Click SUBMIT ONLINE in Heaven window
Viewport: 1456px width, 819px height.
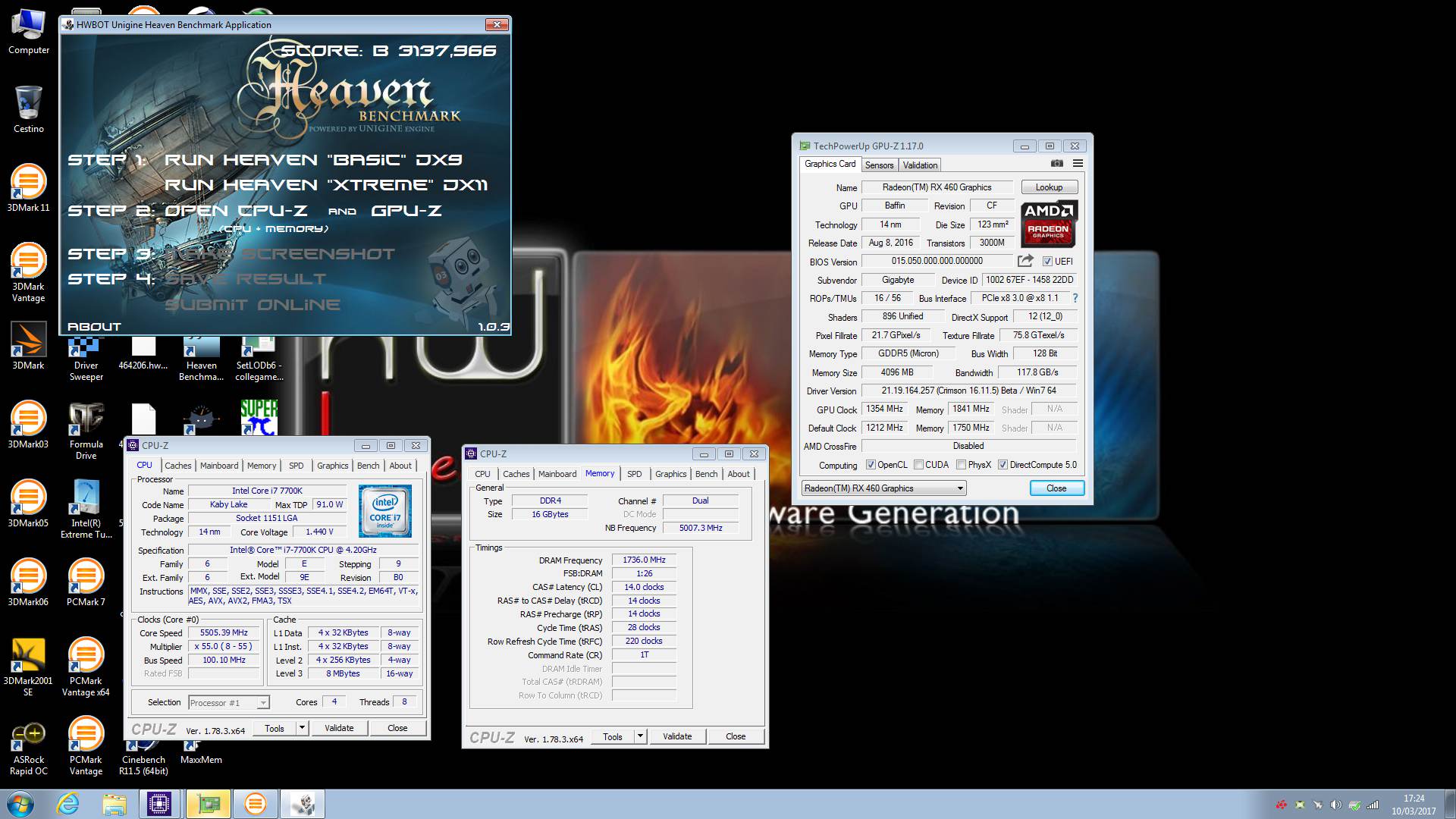[253, 305]
